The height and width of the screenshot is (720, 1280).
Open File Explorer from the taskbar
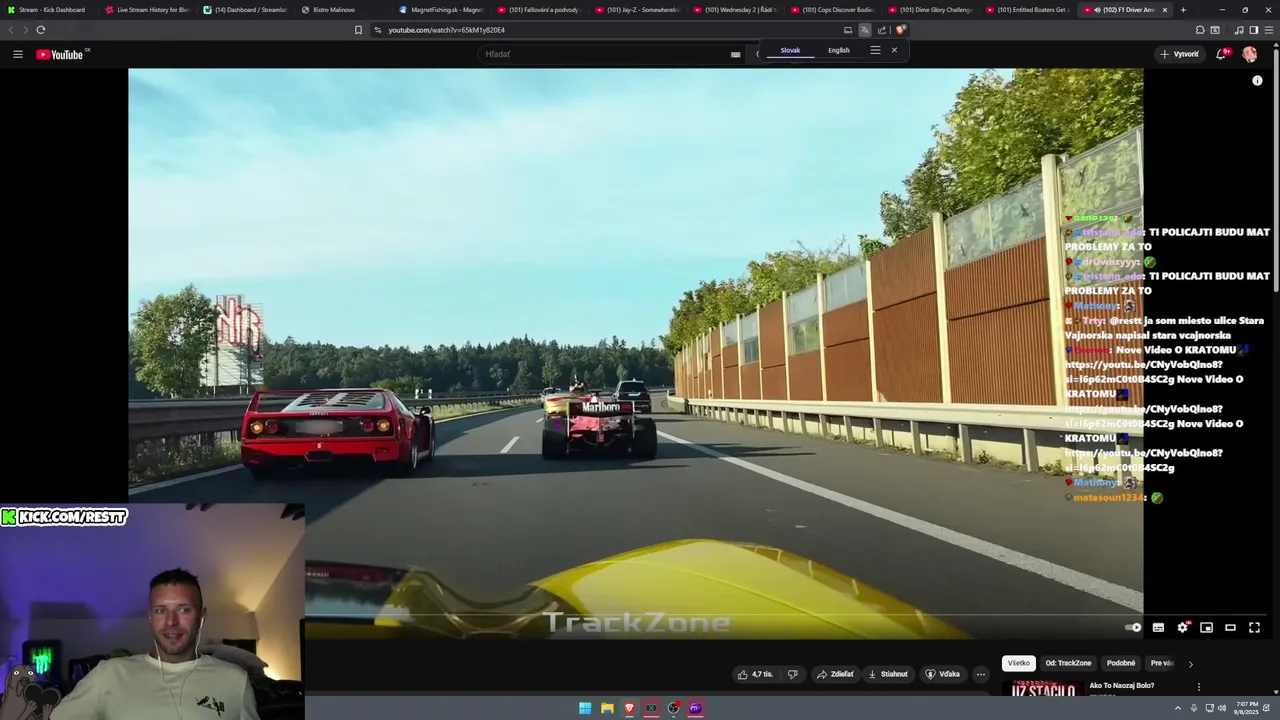607,708
